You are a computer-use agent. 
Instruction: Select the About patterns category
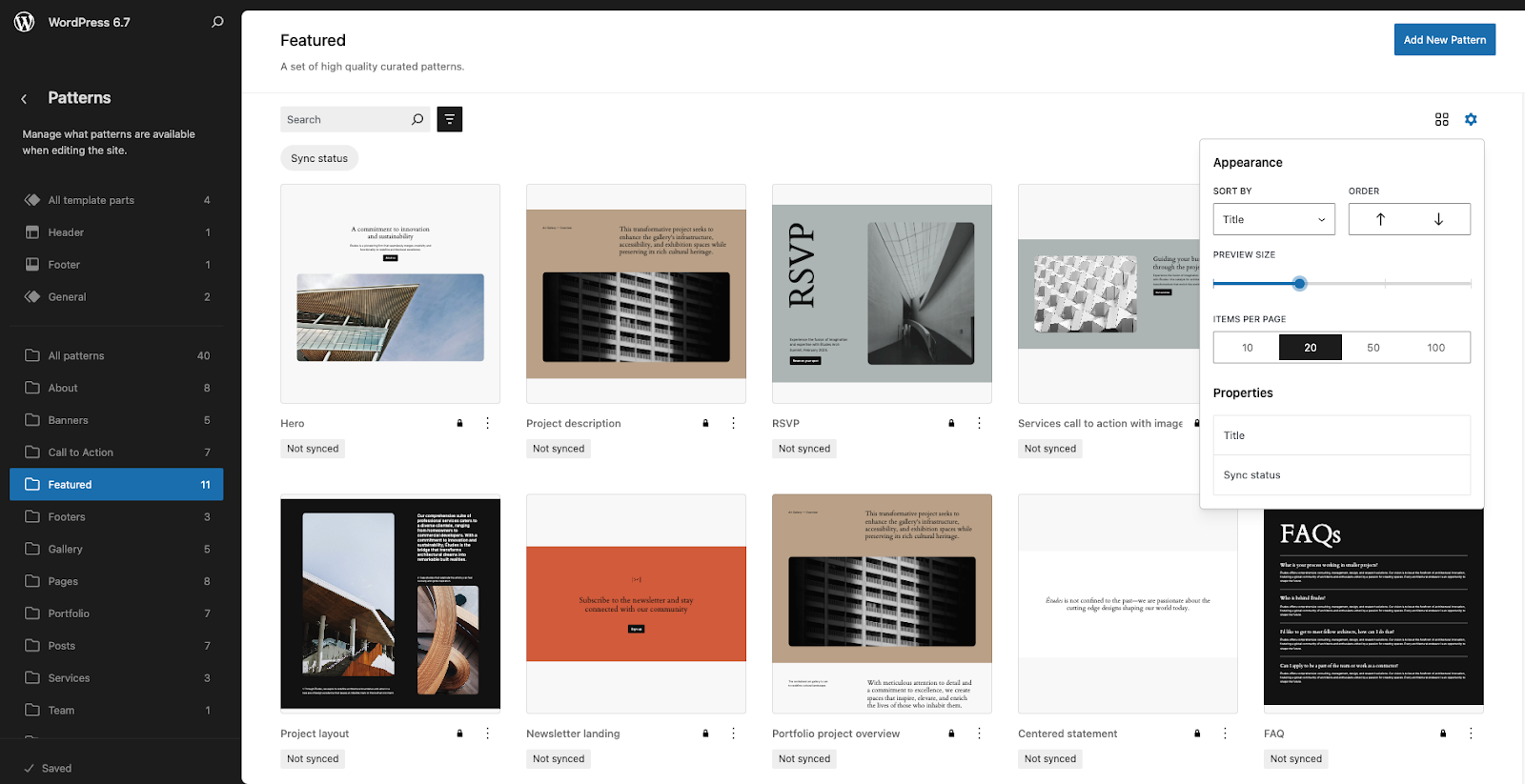116,388
